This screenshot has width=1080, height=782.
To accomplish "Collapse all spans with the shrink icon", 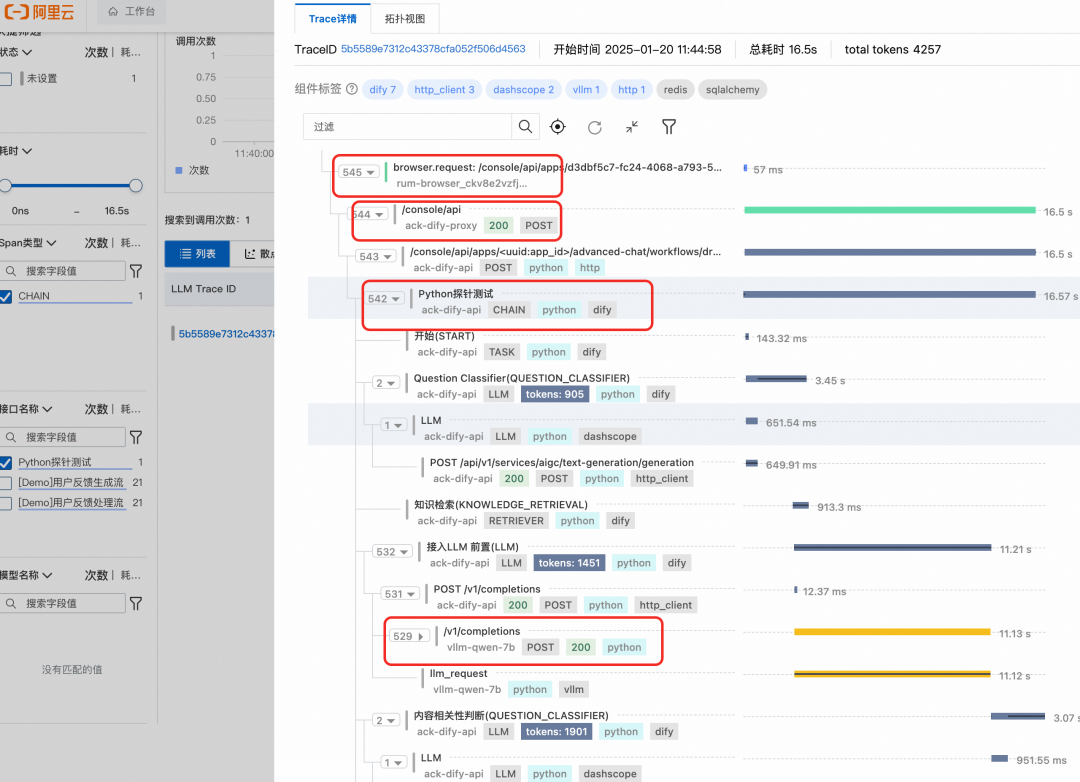I will (632, 127).
